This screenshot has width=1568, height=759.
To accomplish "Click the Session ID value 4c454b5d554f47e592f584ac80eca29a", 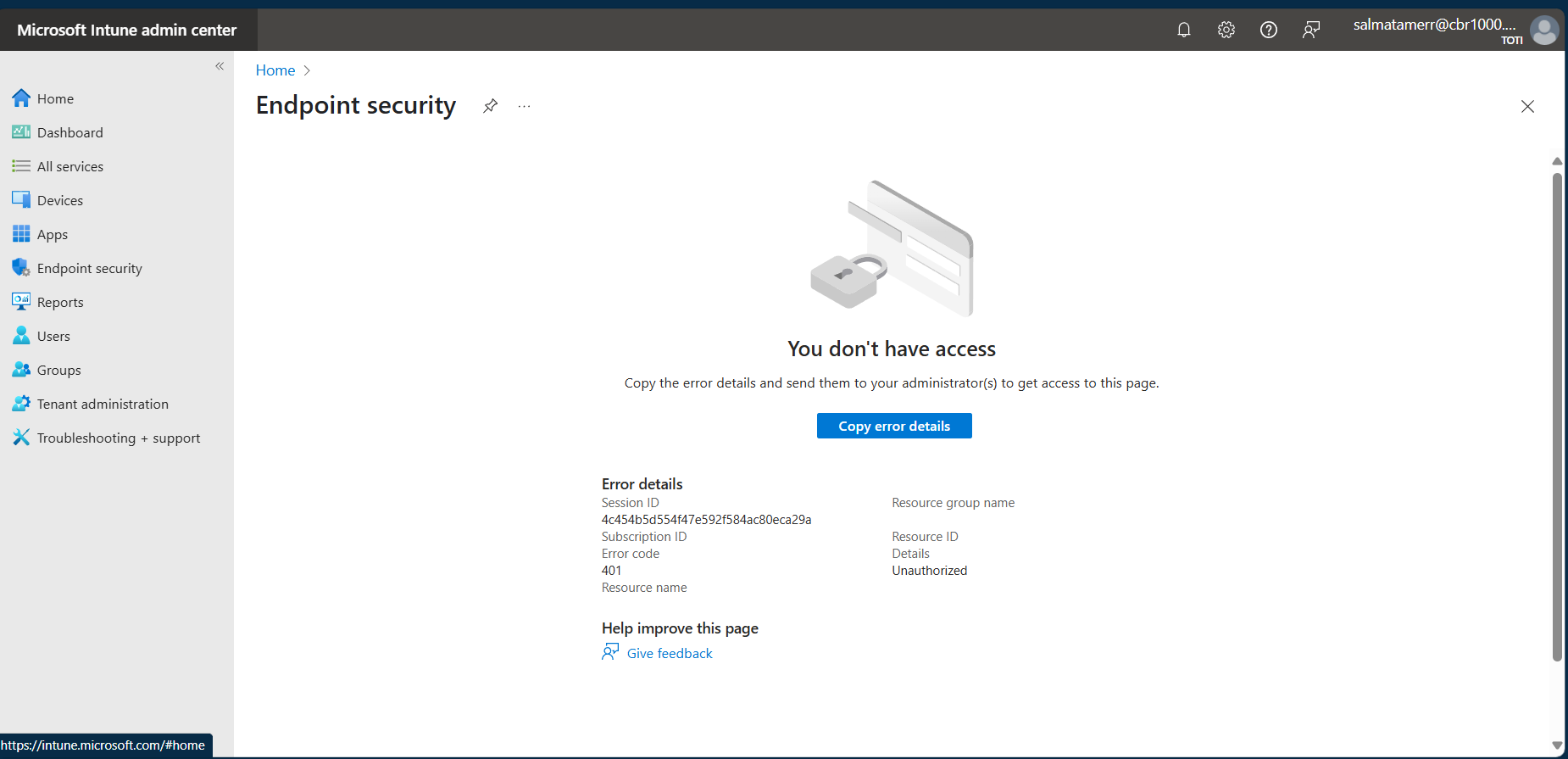I will pyautogui.click(x=707, y=520).
